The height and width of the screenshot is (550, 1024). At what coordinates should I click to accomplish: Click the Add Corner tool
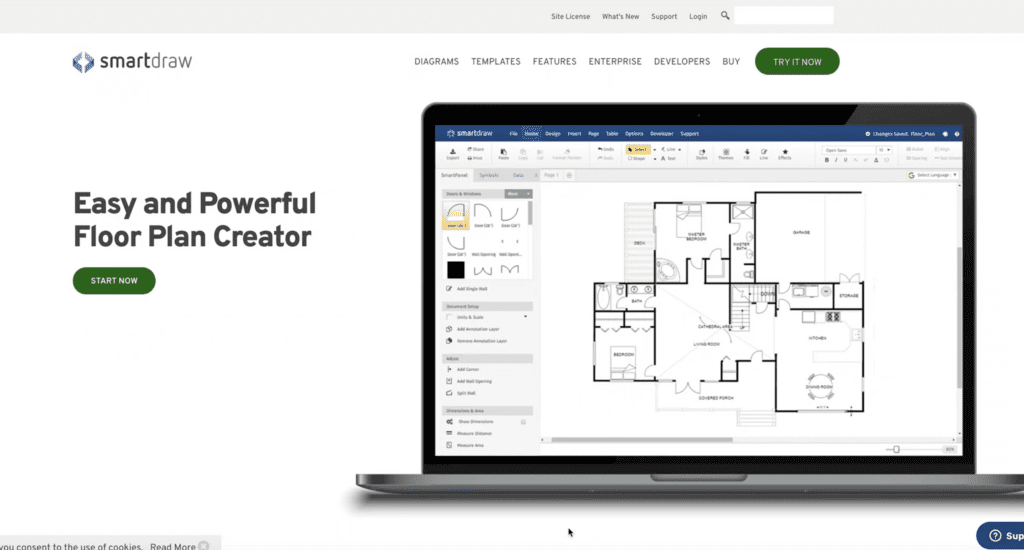[x=462, y=369]
